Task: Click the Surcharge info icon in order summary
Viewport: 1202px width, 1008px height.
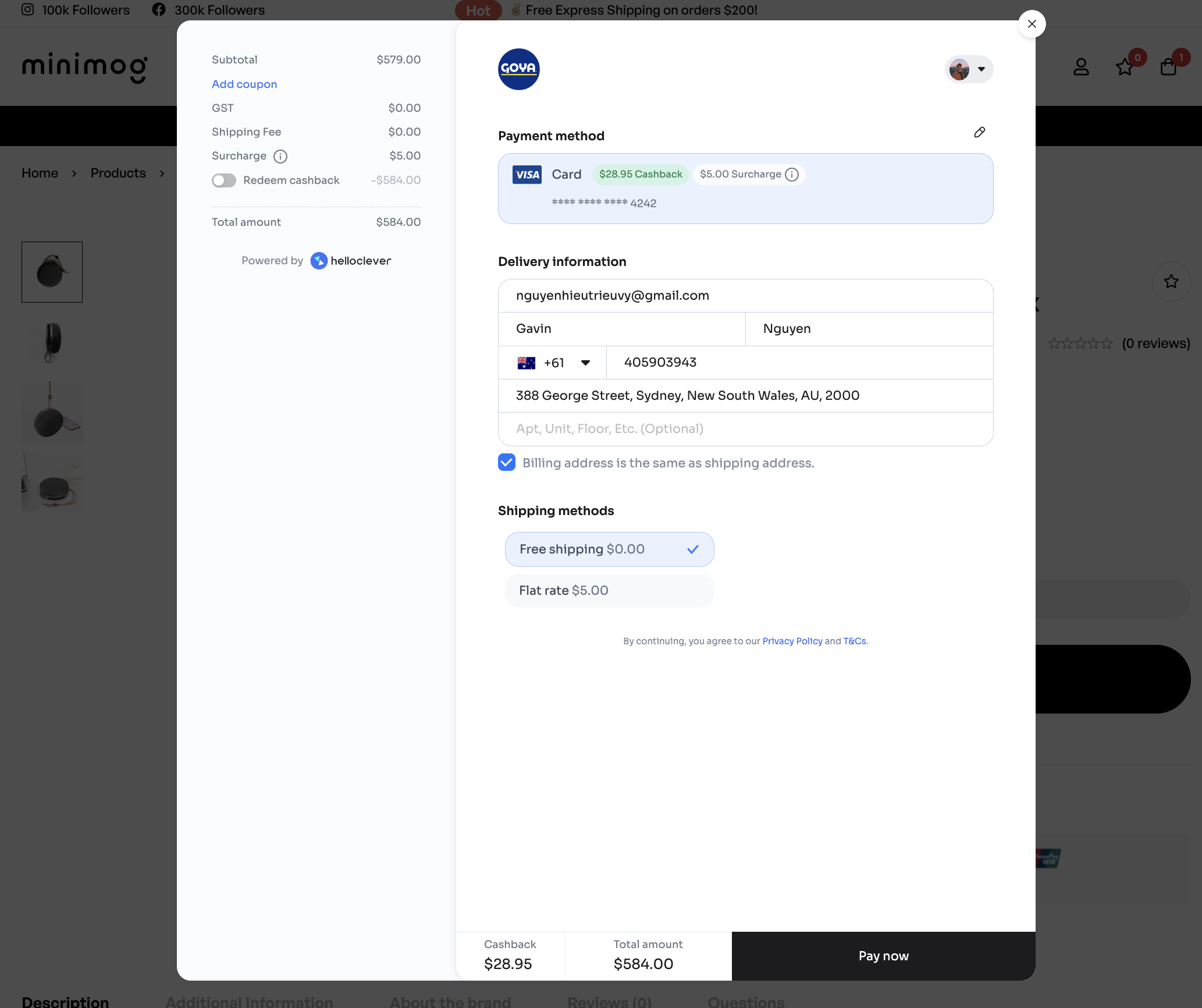Action: click(280, 157)
